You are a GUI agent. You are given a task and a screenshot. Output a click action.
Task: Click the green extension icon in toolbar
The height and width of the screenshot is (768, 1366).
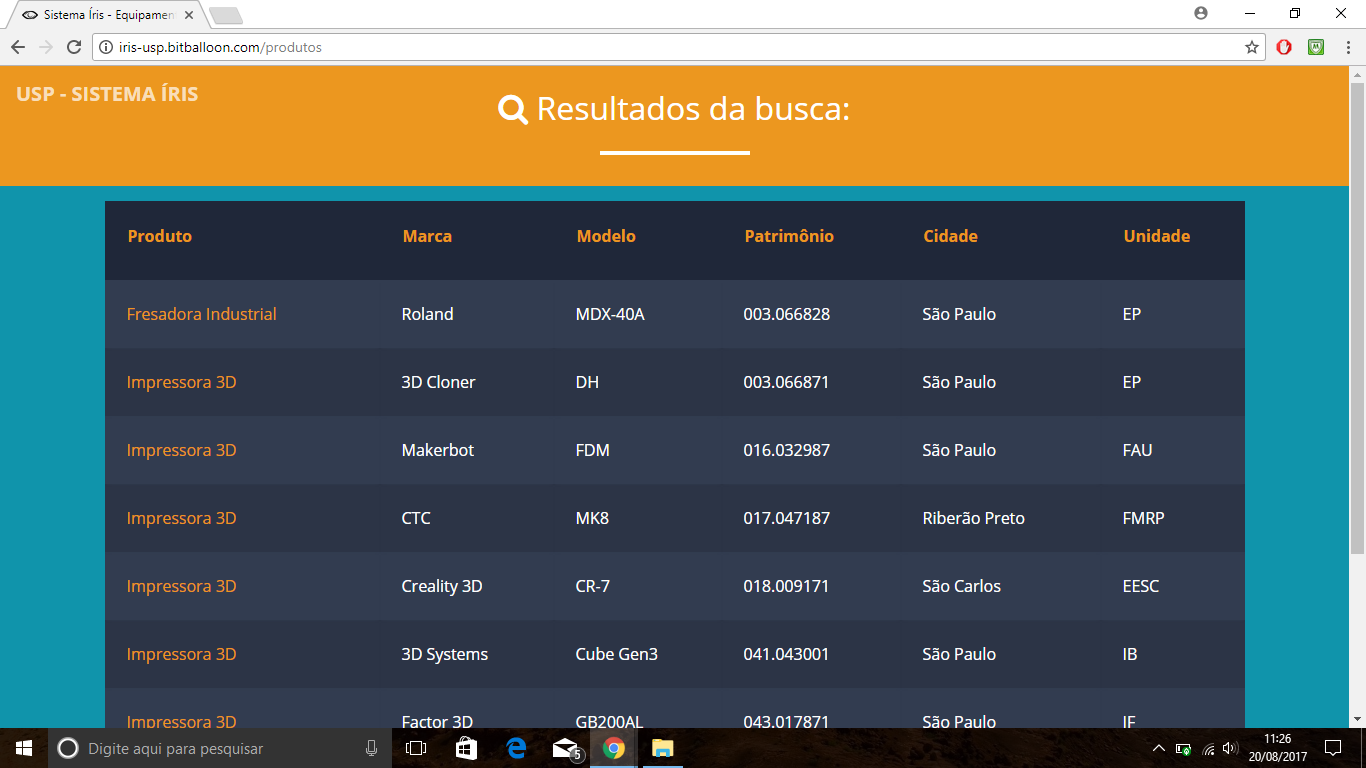[1316, 47]
